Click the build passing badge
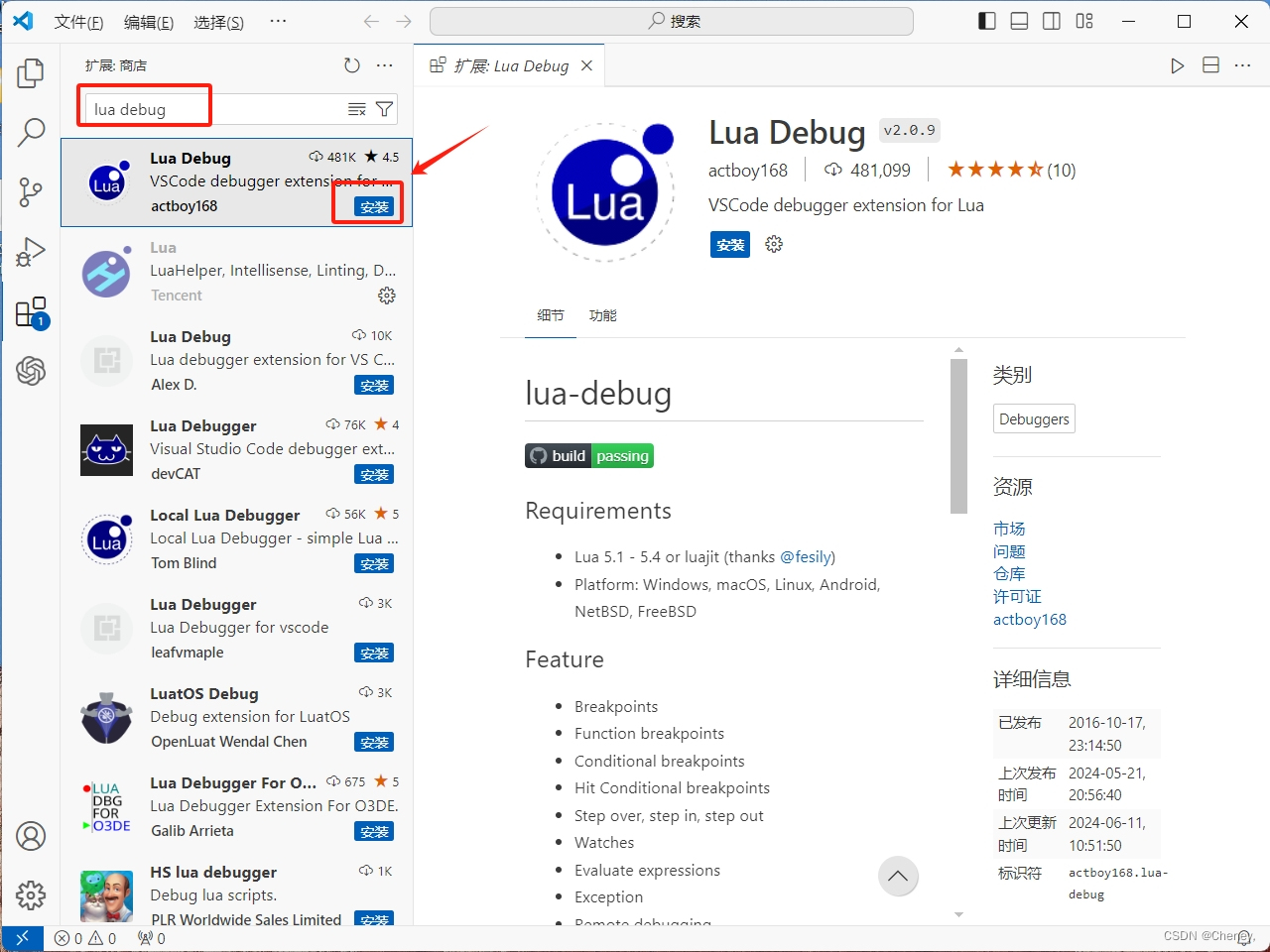Screen dimensions: 1270x952 pyautogui.click(x=589, y=456)
